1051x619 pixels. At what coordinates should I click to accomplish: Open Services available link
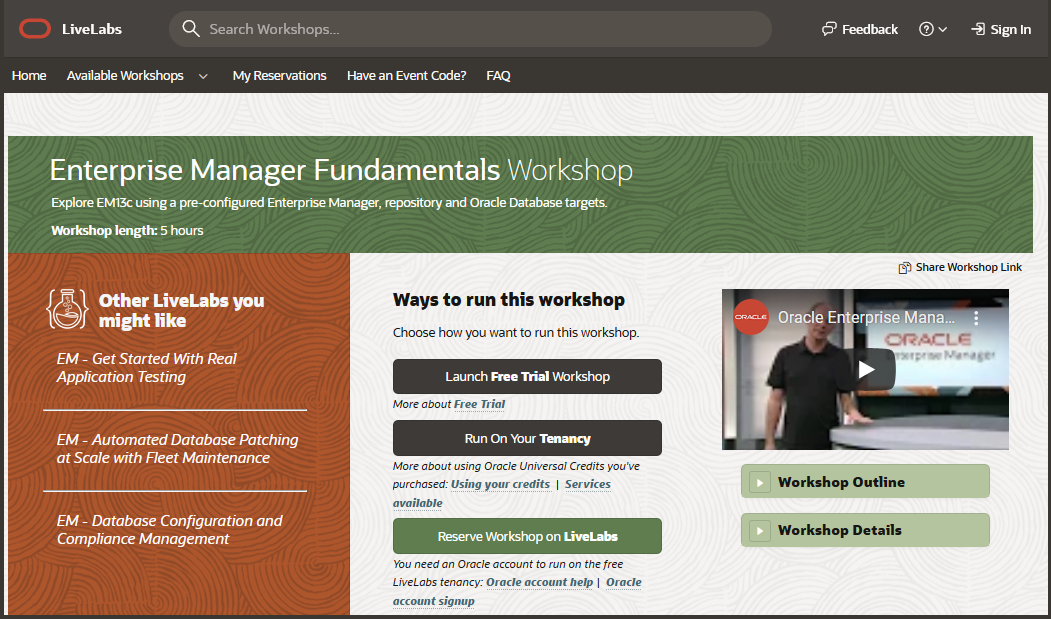click(x=588, y=484)
